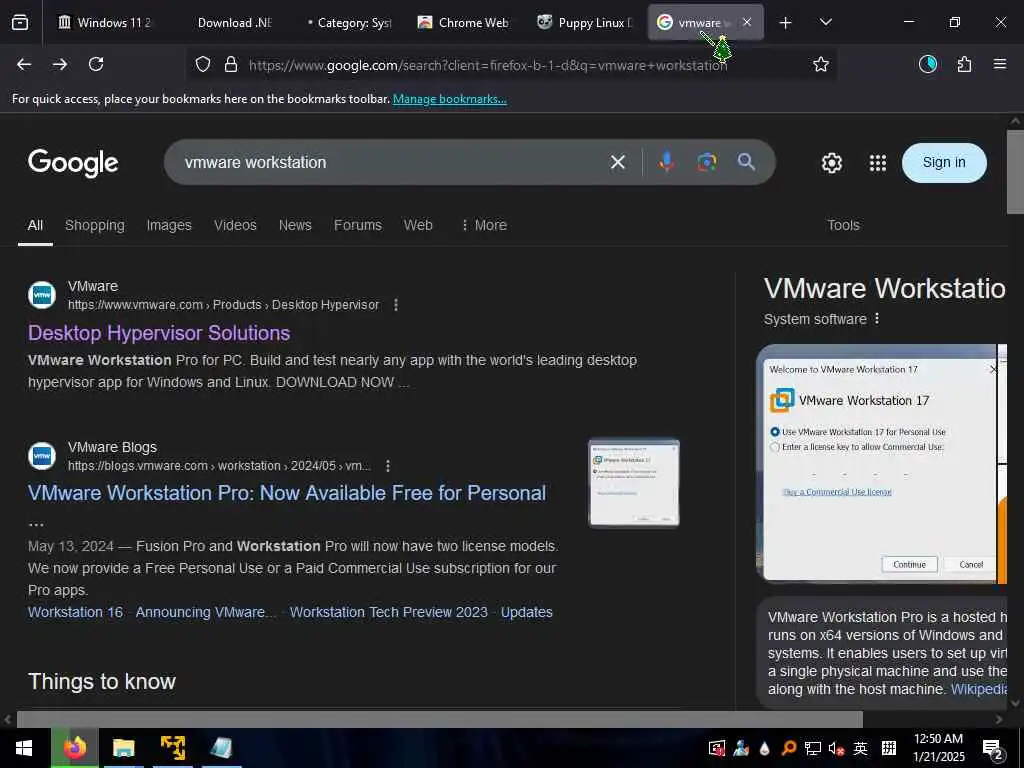1024x768 pixels.
Task: Select the Videos search filter
Action: [235, 225]
